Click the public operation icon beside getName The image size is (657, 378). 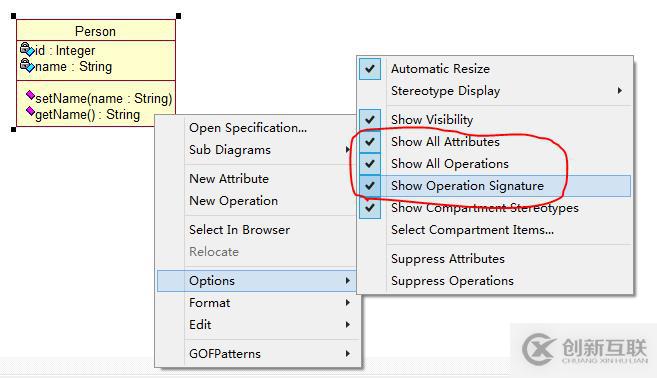(x=30, y=111)
